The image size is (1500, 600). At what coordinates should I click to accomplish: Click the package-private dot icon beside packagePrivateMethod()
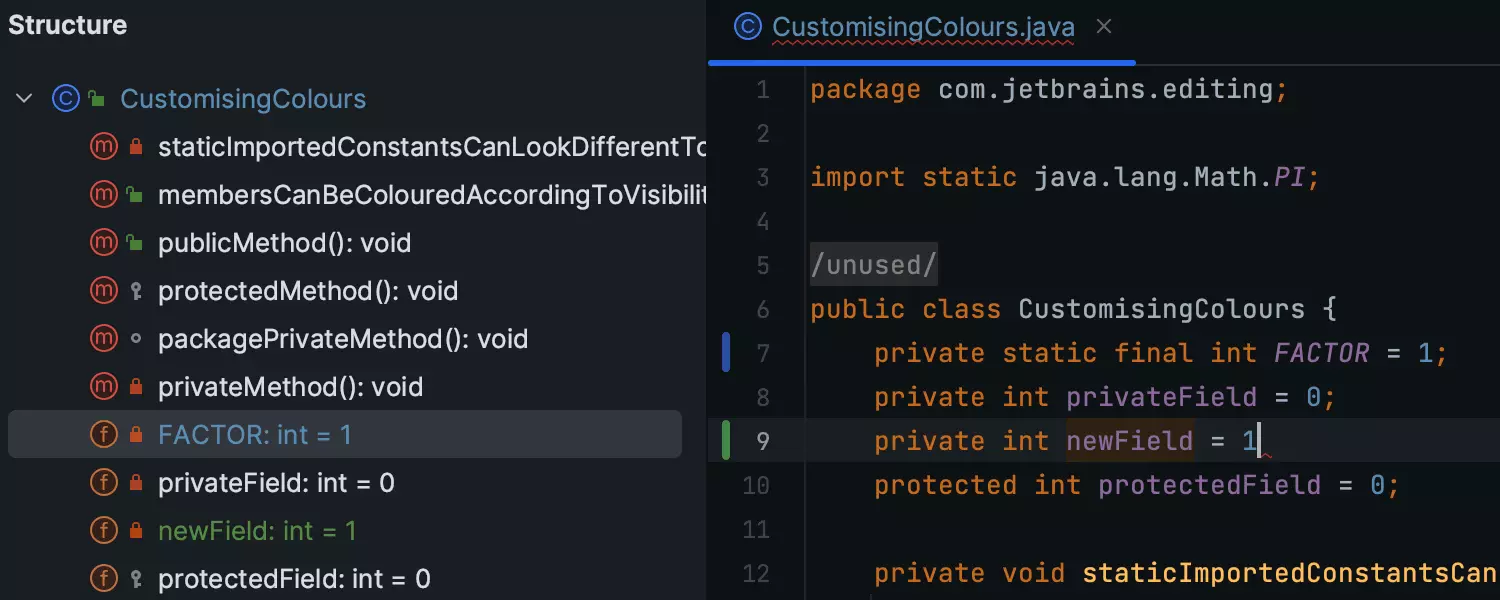[136, 339]
